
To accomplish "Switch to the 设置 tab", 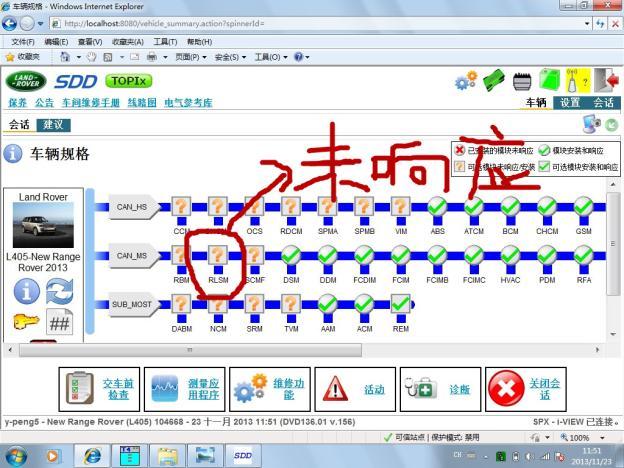I will (x=570, y=102).
